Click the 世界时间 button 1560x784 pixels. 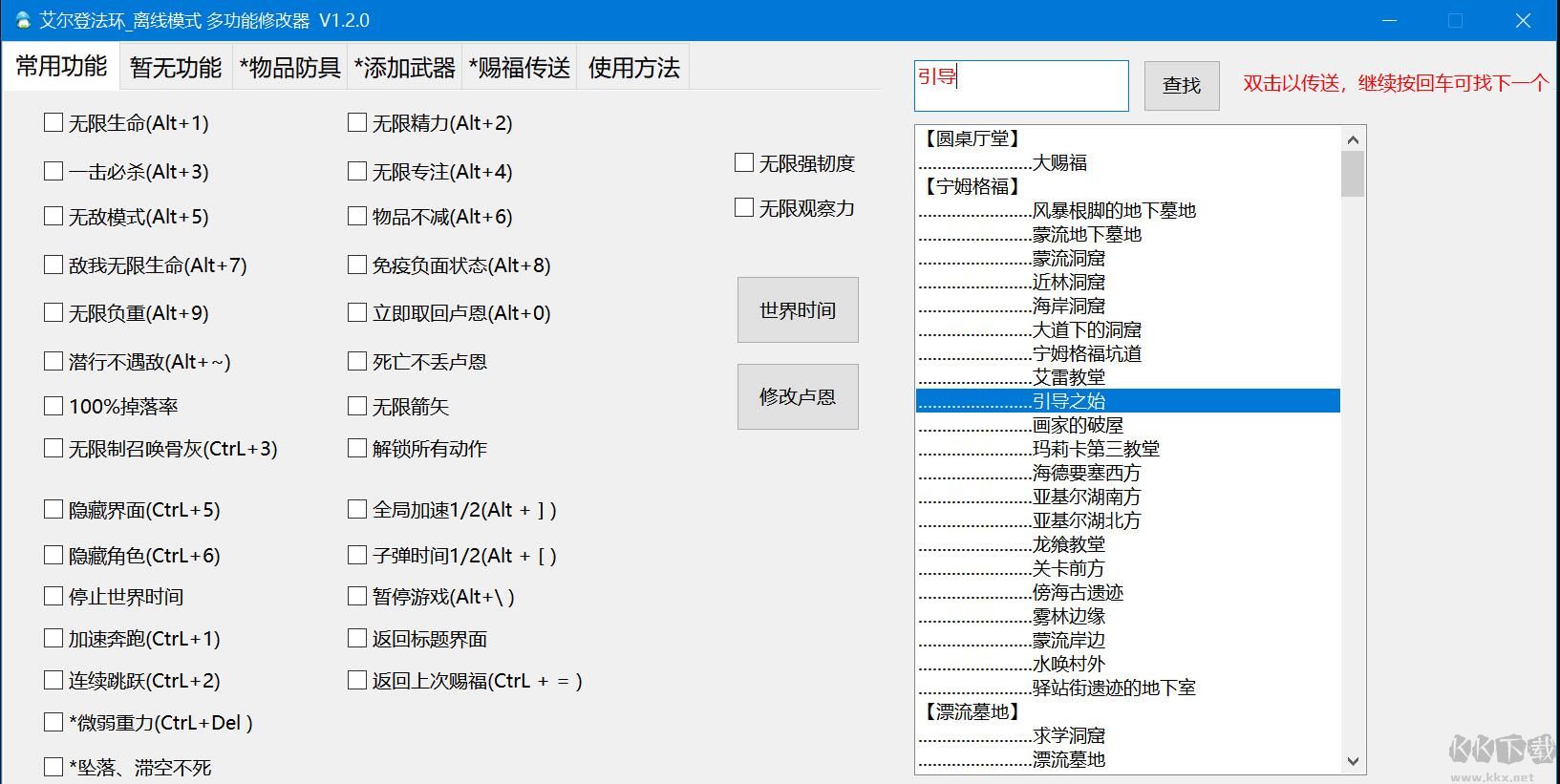(x=798, y=310)
